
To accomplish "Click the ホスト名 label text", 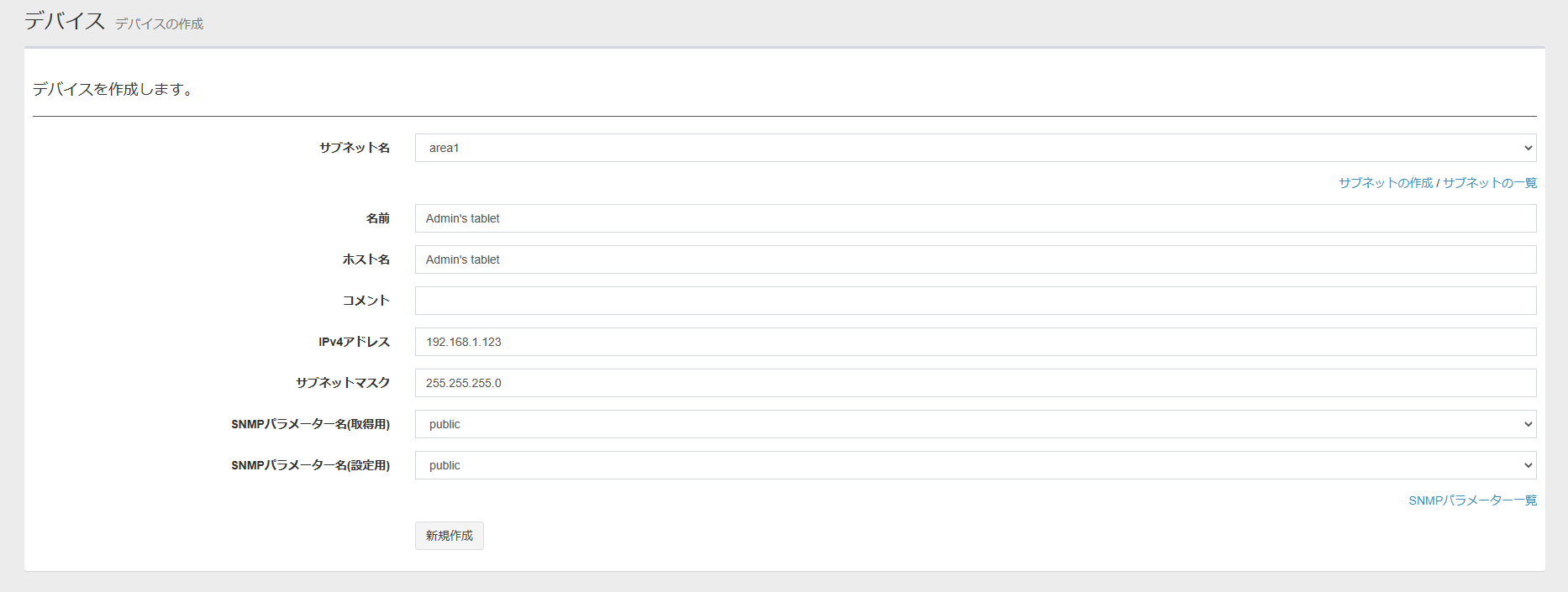I will [366, 259].
